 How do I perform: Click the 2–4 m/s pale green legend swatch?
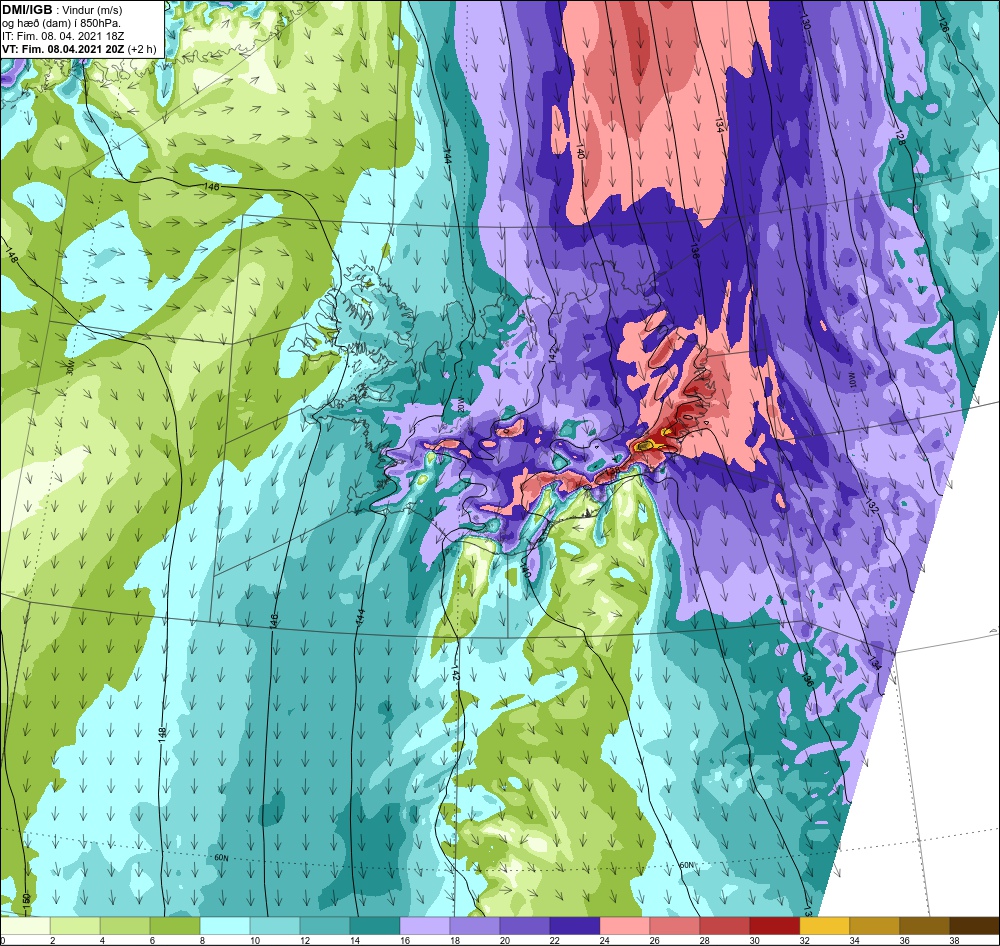75,926
